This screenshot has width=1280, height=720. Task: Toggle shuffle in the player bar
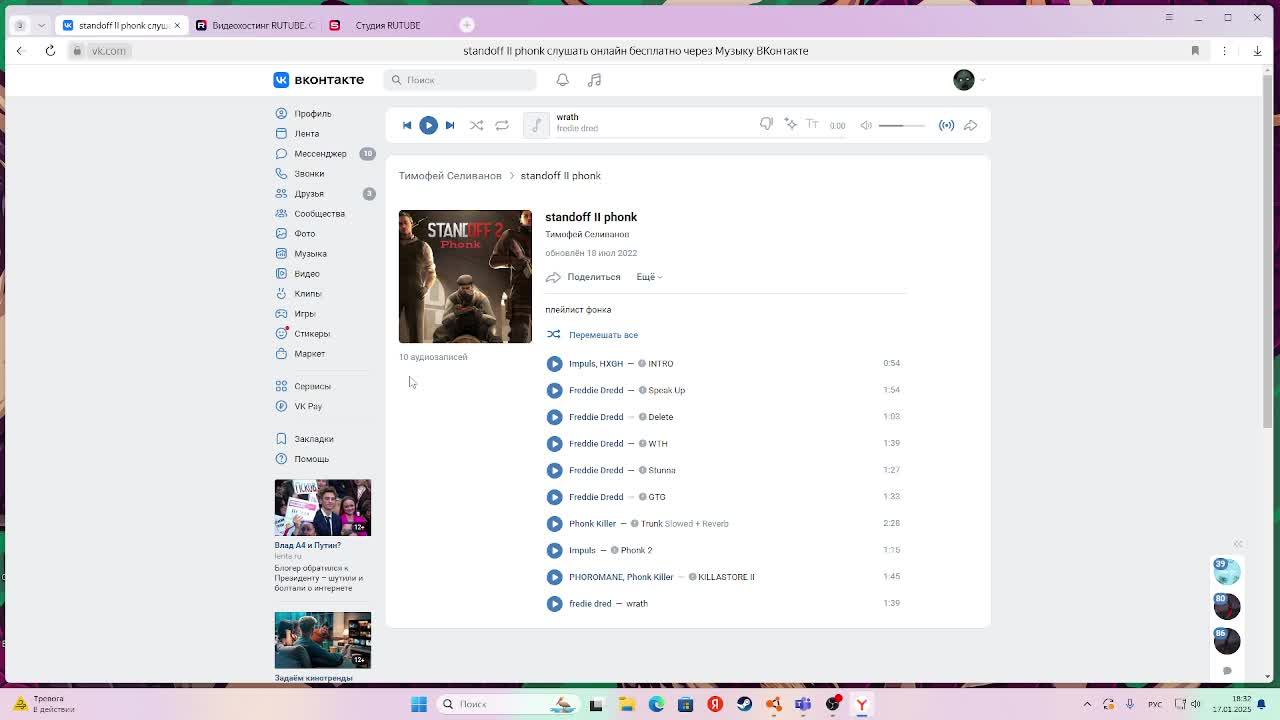pyautogui.click(x=476, y=125)
